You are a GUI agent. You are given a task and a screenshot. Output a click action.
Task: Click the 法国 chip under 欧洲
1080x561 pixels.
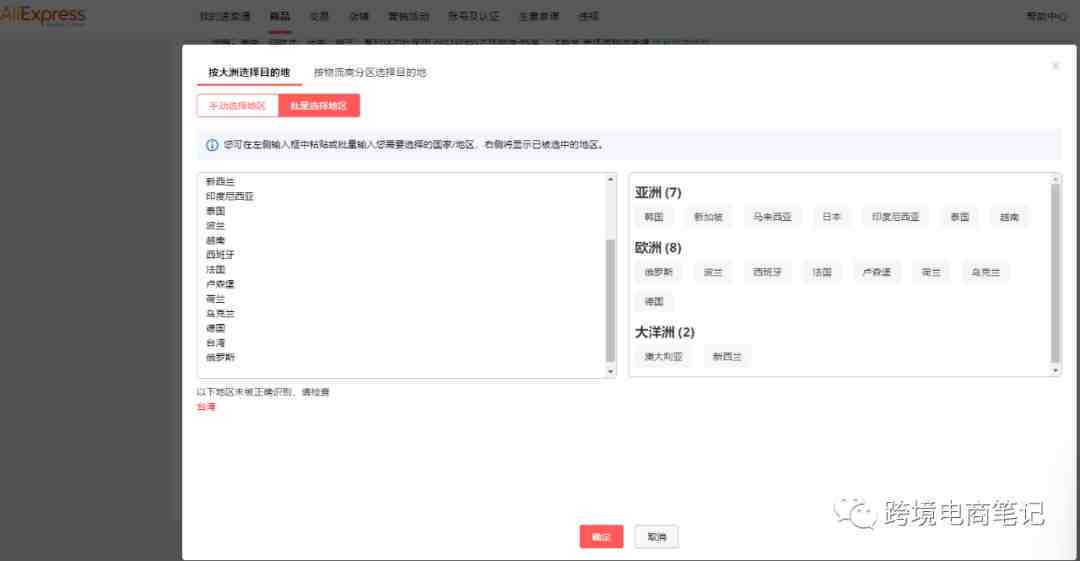click(822, 272)
